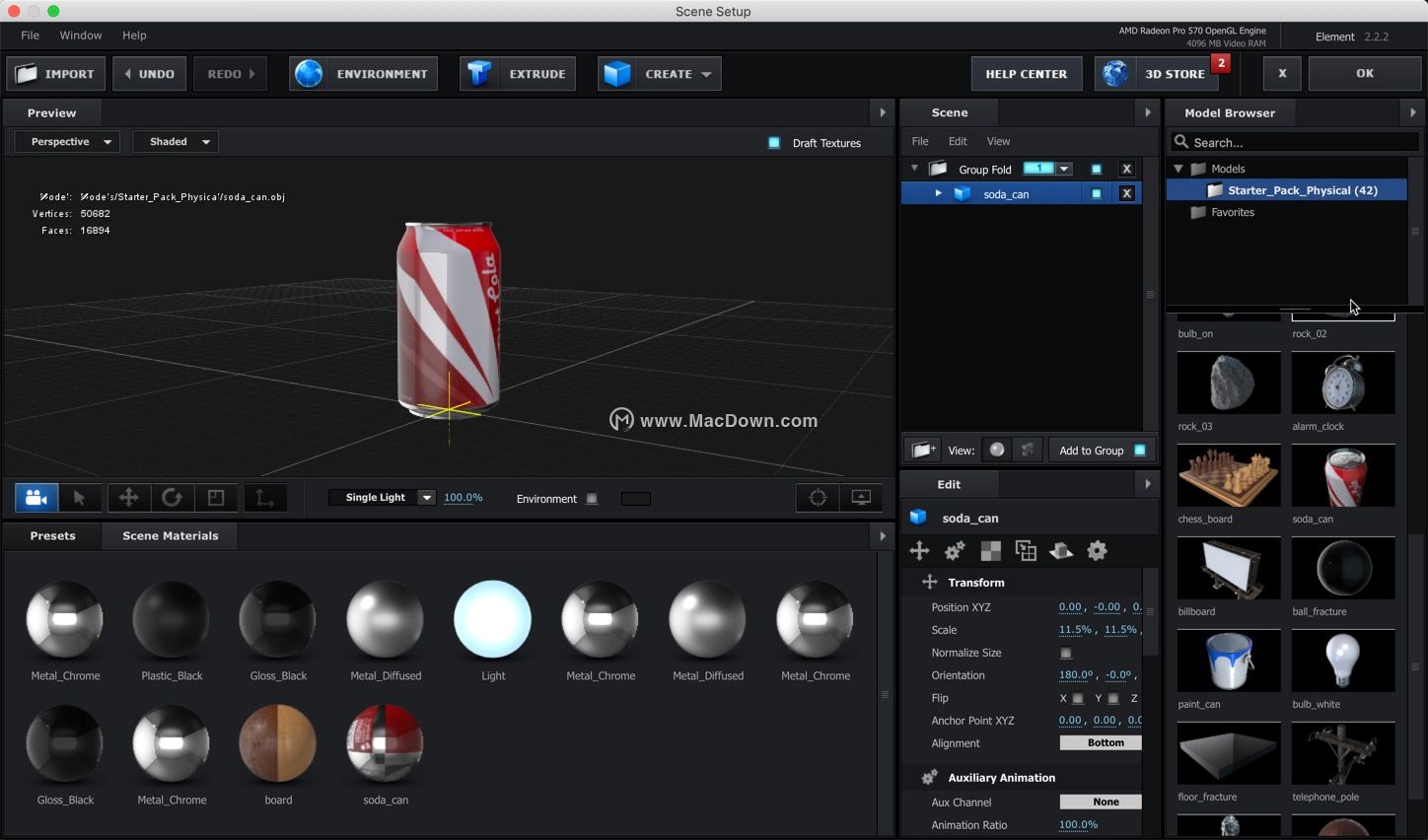Viewport: 1428px width, 840px height.
Task: Open the Create button dropdown arrow
Action: 706,74
